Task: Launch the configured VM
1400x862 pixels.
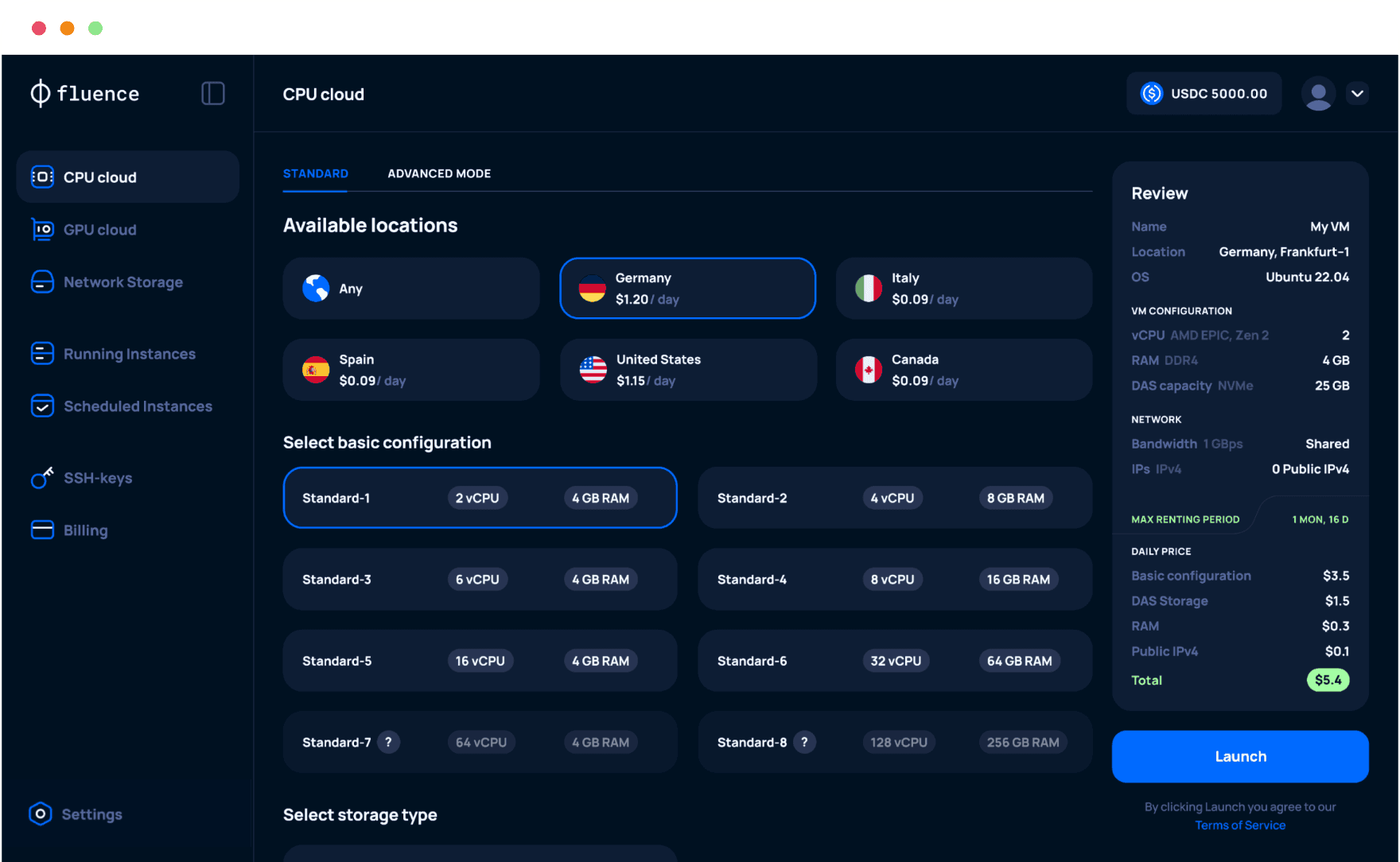Action: point(1240,756)
